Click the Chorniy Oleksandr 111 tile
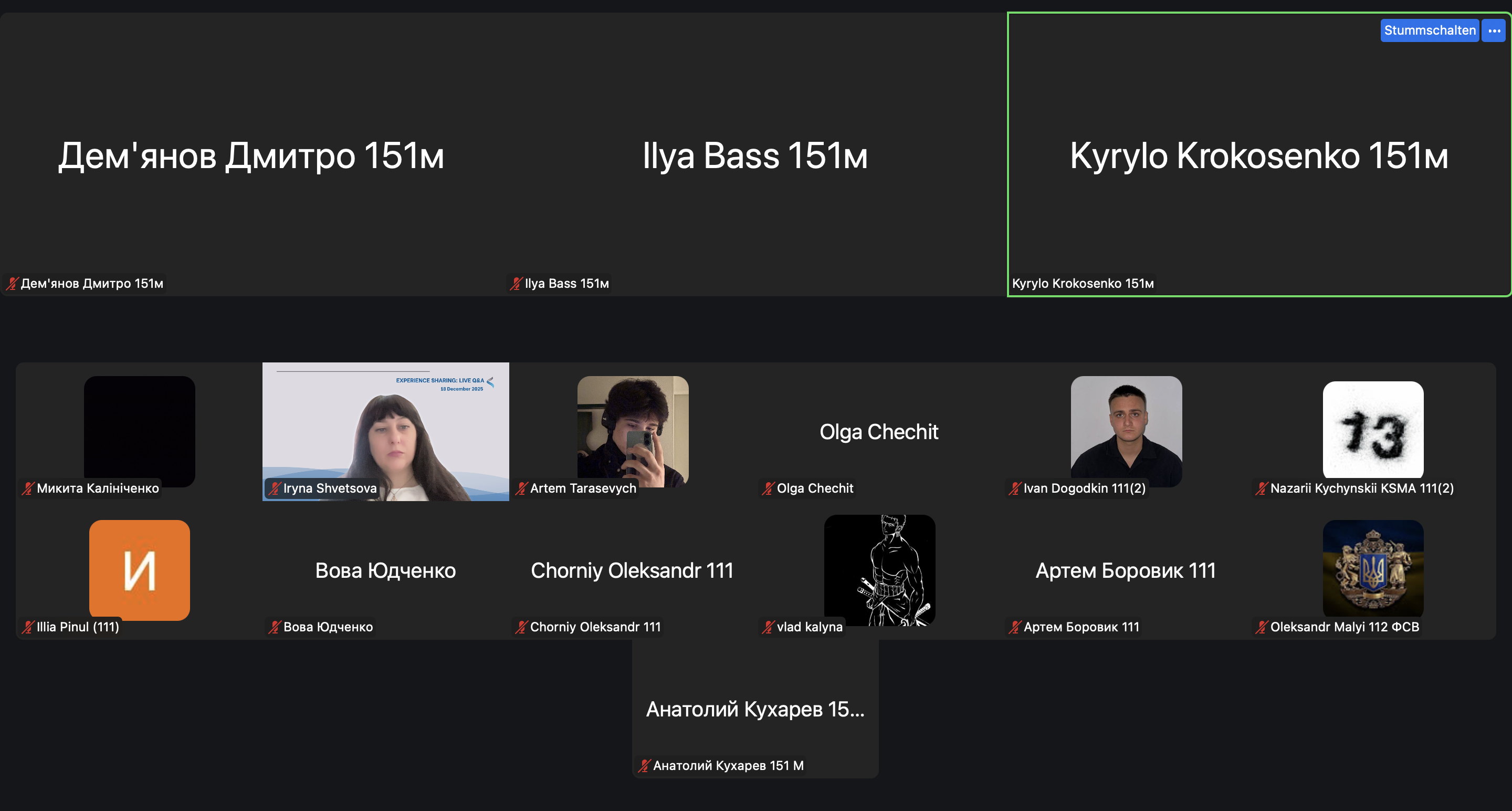The height and width of the screenshot is (811, 1512). pyautogui.click(x=632, y=570)
